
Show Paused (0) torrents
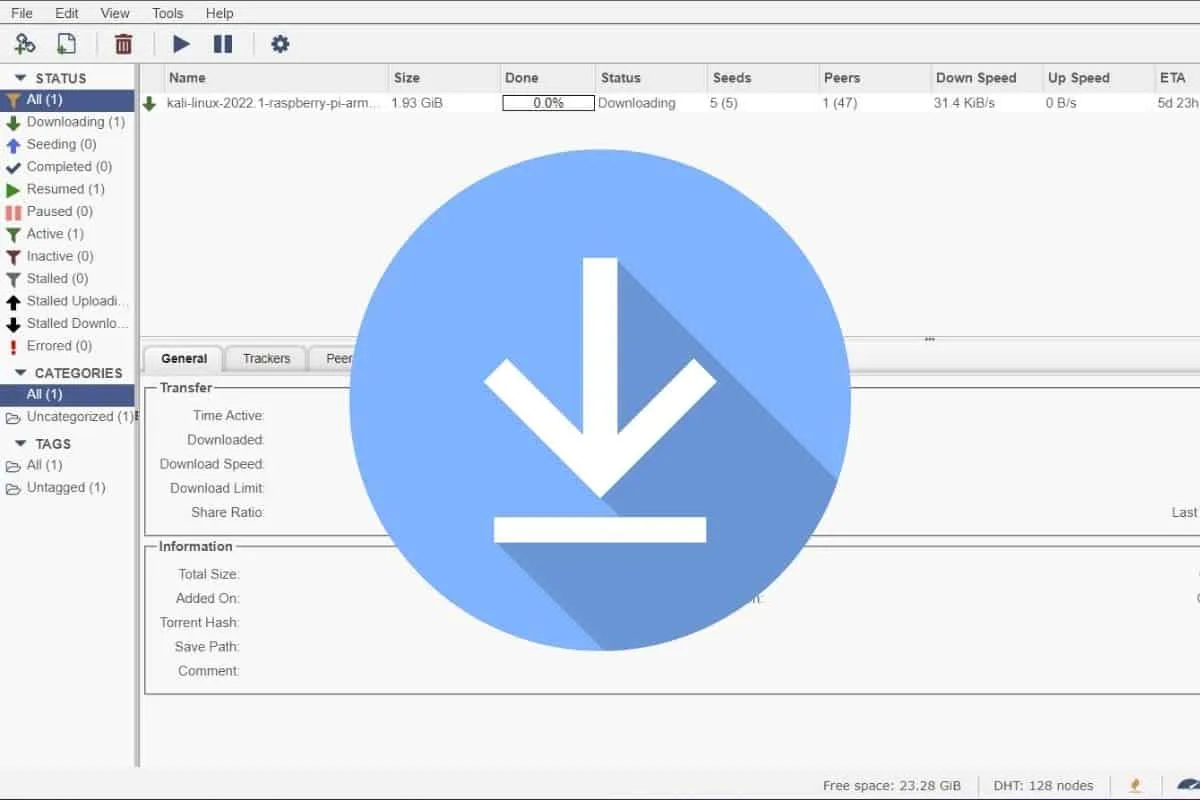(67, 211)
